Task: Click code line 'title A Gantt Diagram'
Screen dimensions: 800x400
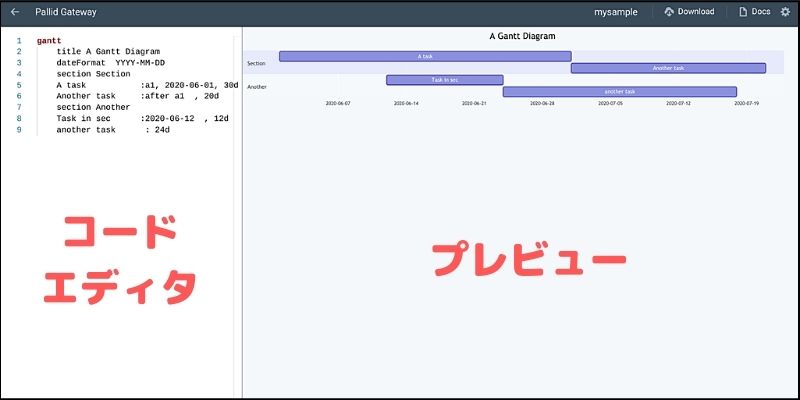Action: [x=108, y=52]
